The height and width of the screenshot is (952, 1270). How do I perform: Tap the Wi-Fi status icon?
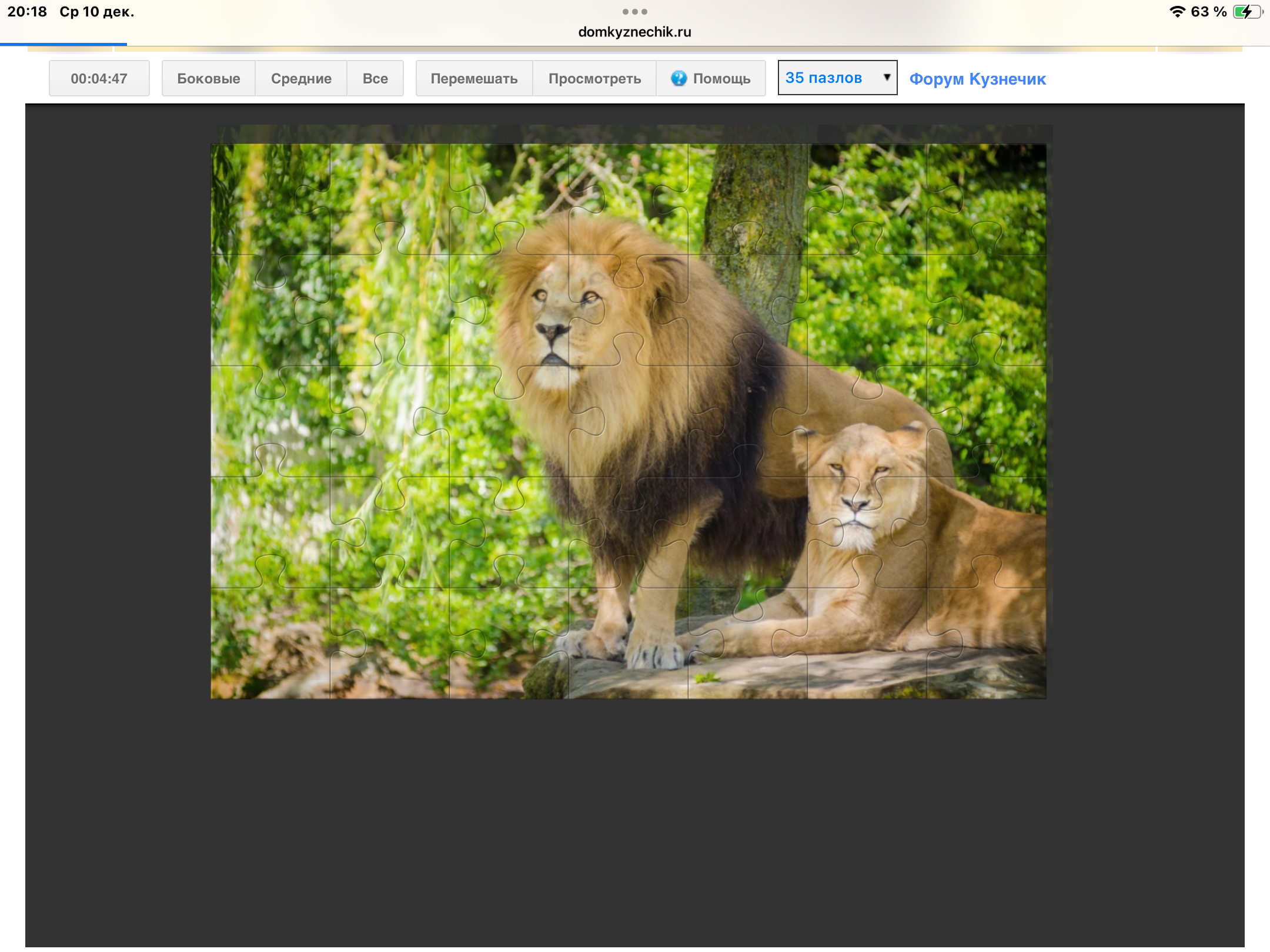pyautogui.click(x=1177, y=12)
